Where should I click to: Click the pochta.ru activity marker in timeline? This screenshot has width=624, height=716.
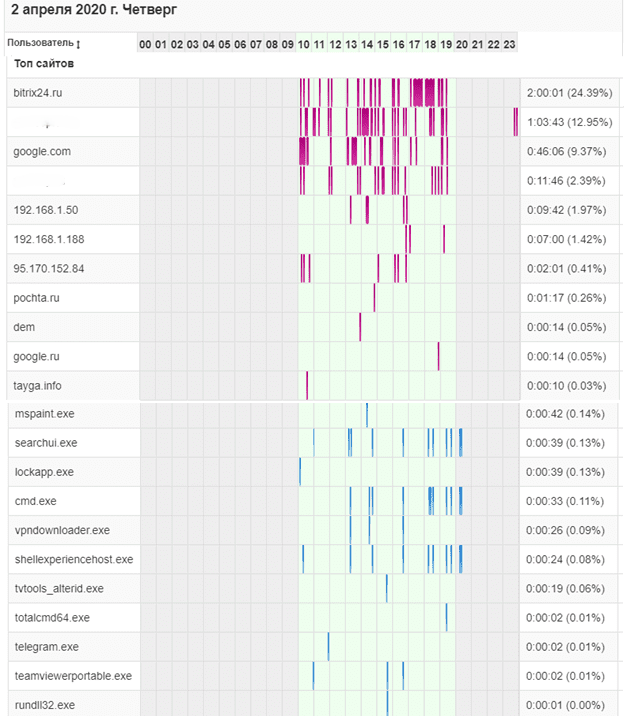374,298
